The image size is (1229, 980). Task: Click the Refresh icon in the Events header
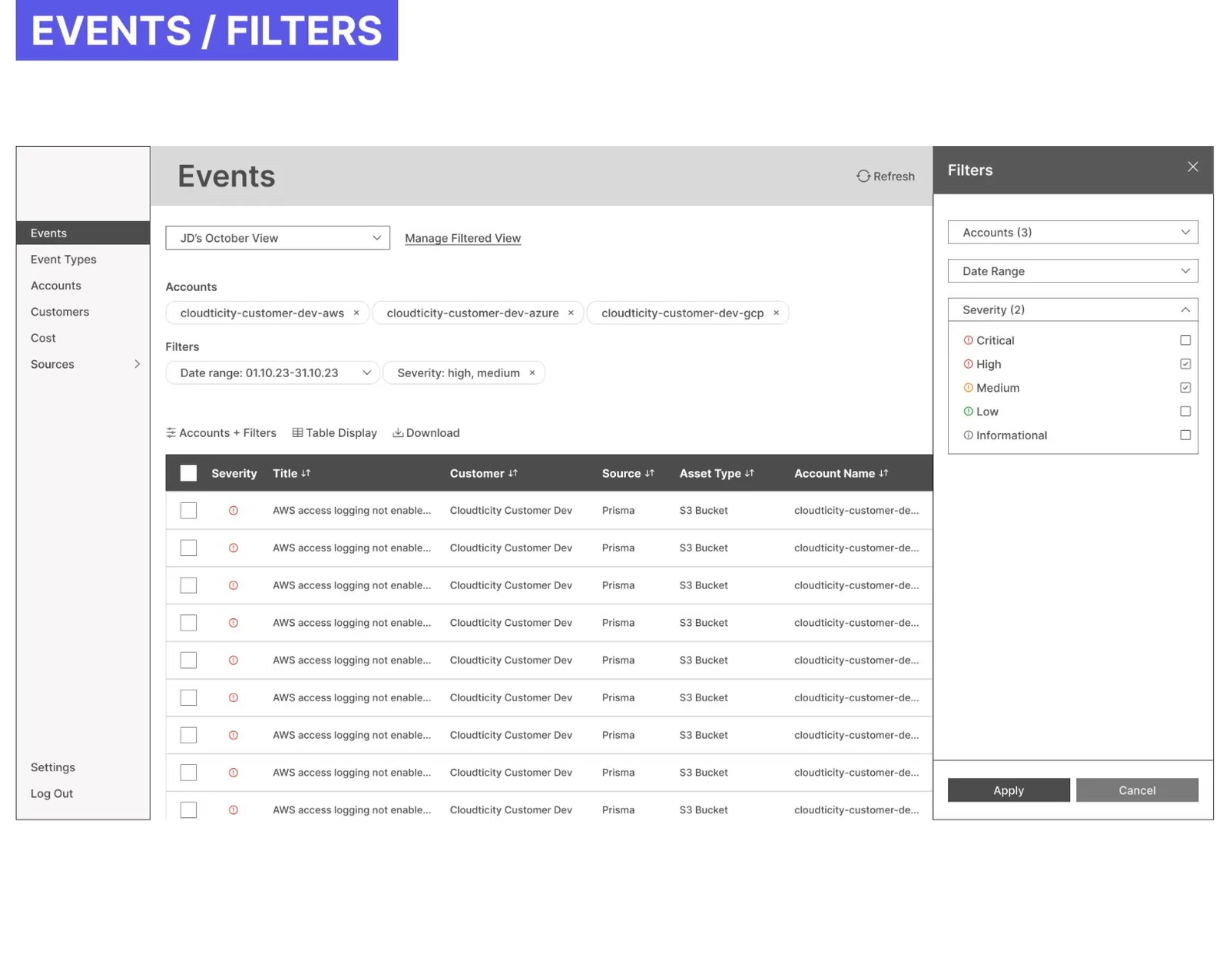(863, 176)
